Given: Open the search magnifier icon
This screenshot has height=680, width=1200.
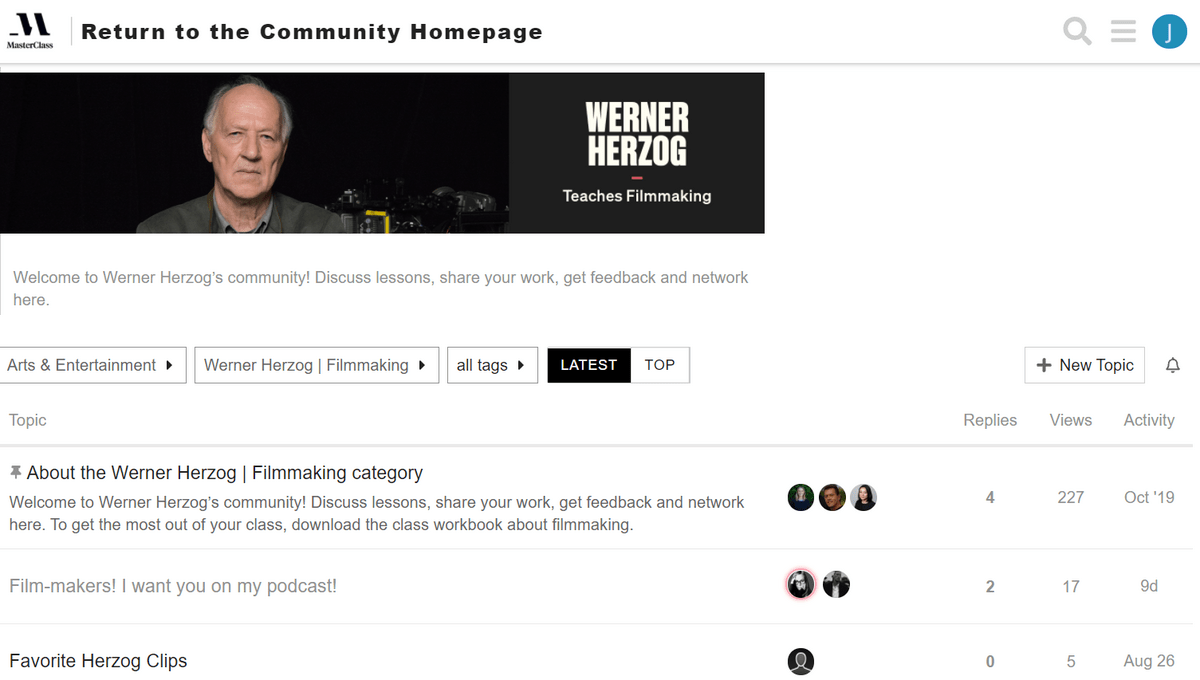Looking at the screenshot, I should 1077,32.
